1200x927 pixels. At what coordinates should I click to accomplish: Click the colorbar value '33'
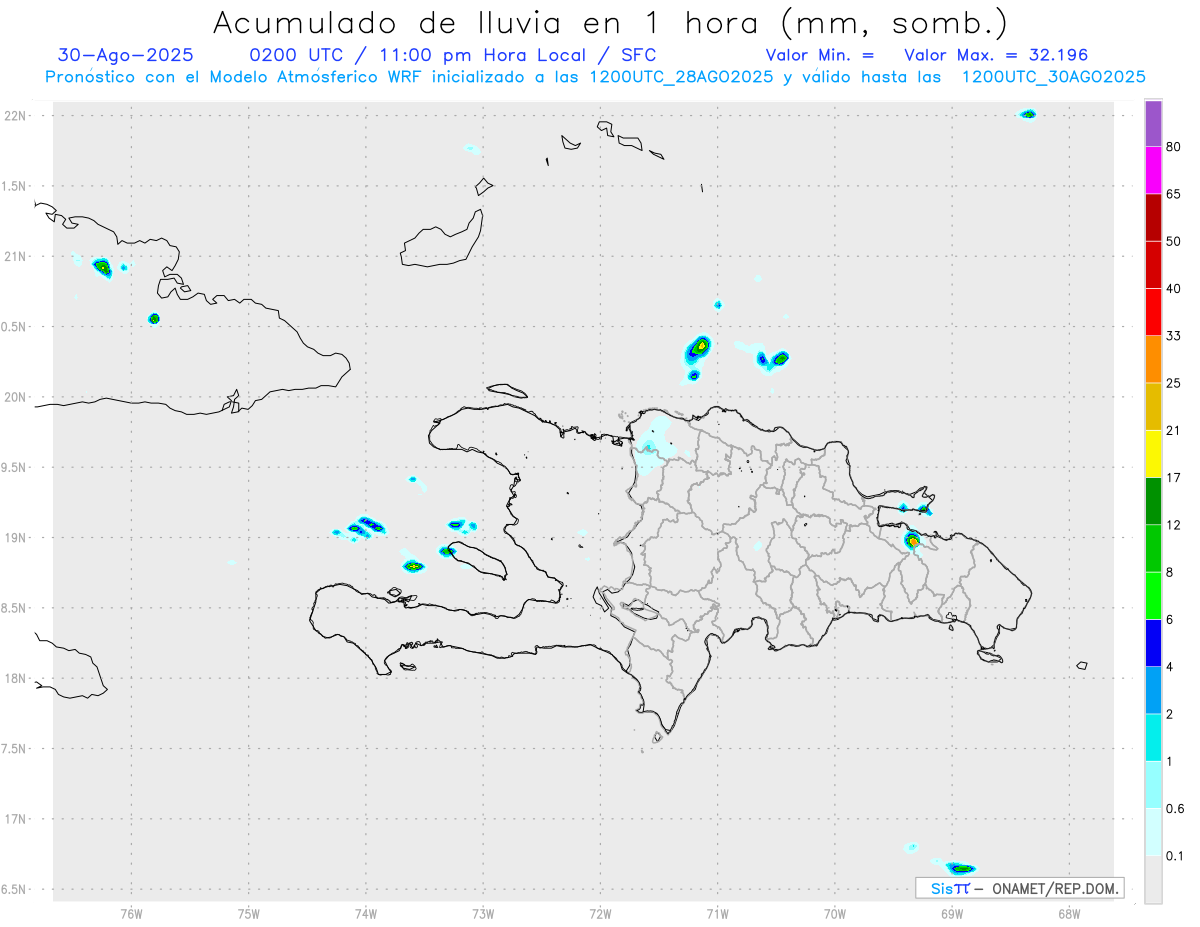pyautogui.click(x=1174, y=336)
